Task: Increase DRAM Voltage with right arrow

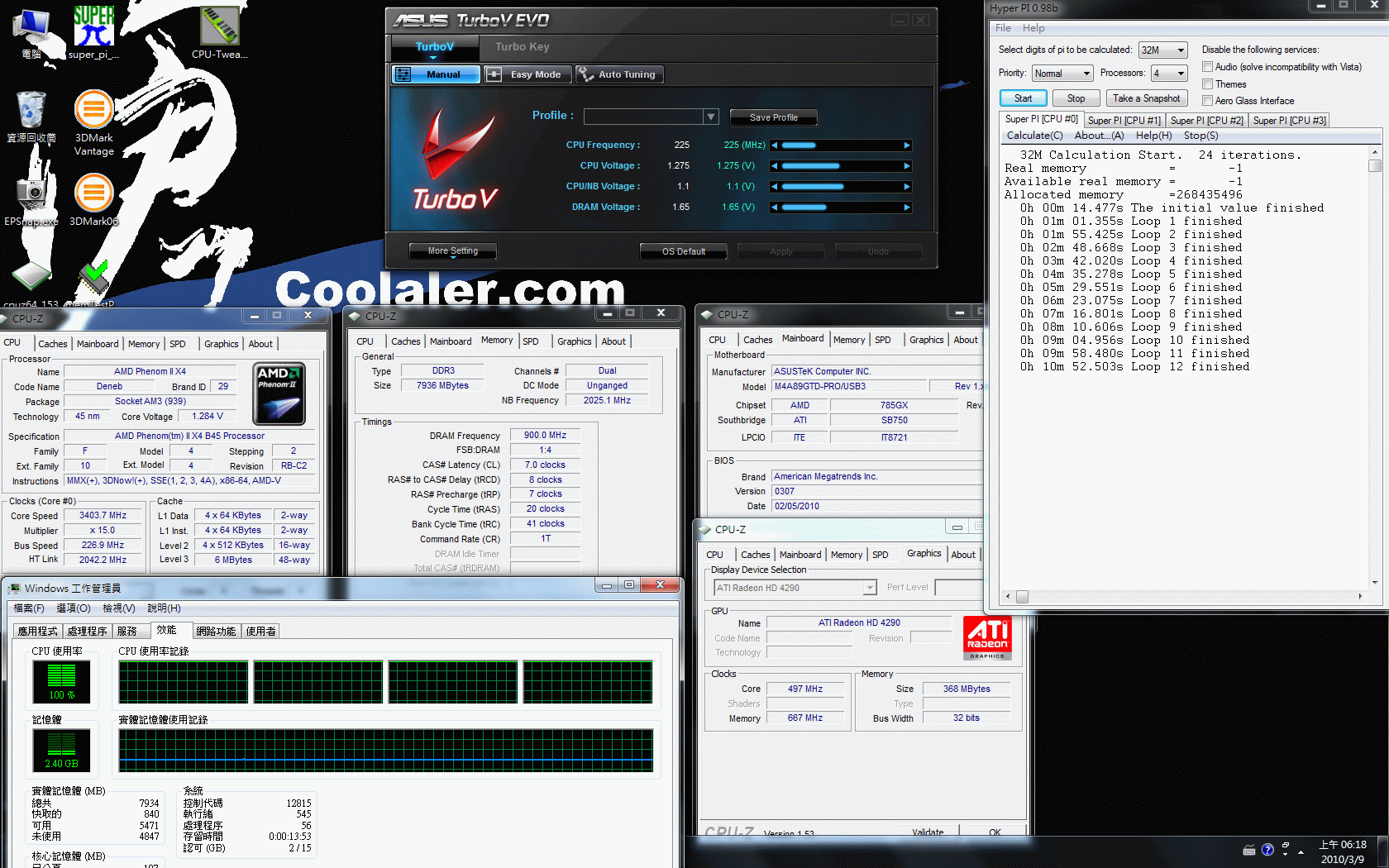Action: tap(907, 207)
